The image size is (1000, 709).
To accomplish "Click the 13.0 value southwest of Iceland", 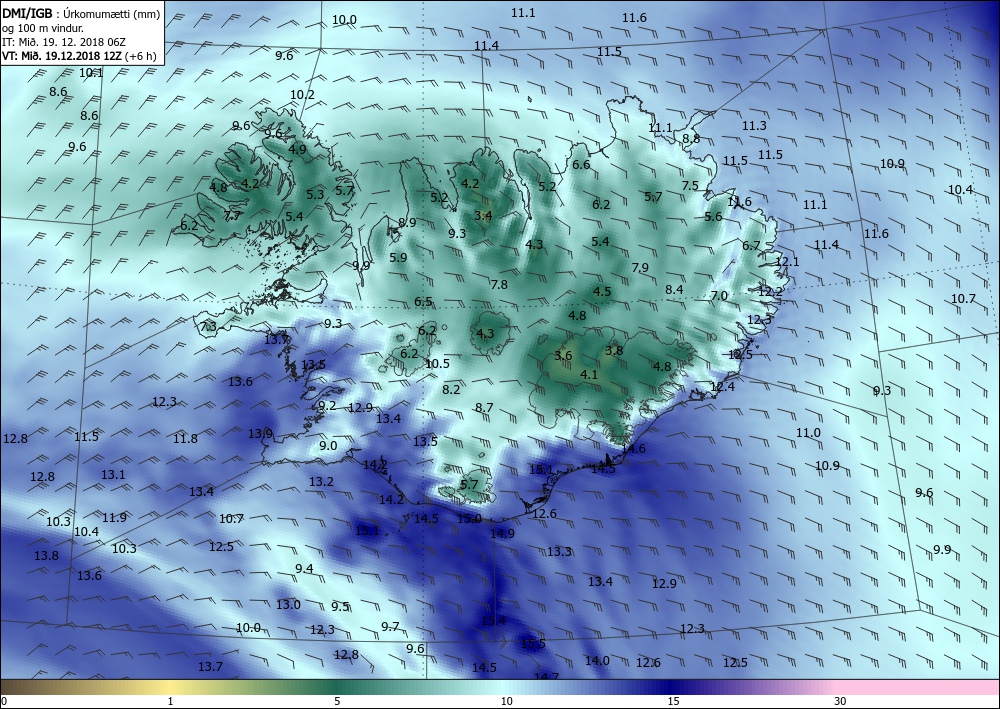I will point(288,604).
